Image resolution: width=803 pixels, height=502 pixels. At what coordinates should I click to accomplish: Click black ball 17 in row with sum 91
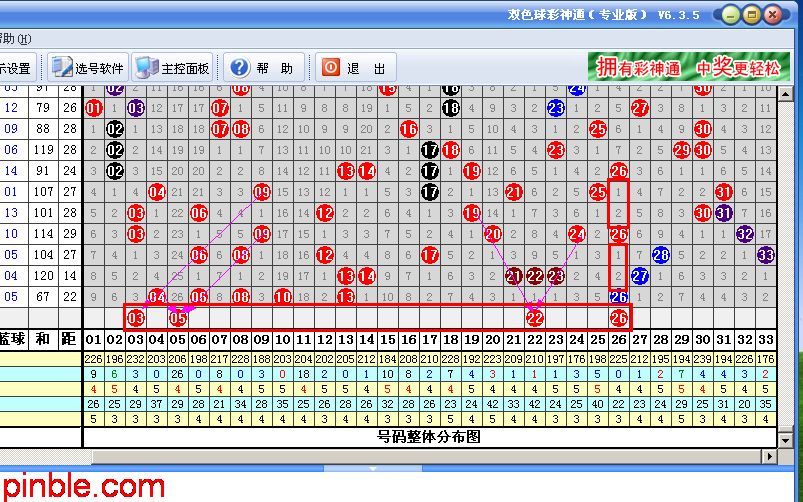[430, 171]
